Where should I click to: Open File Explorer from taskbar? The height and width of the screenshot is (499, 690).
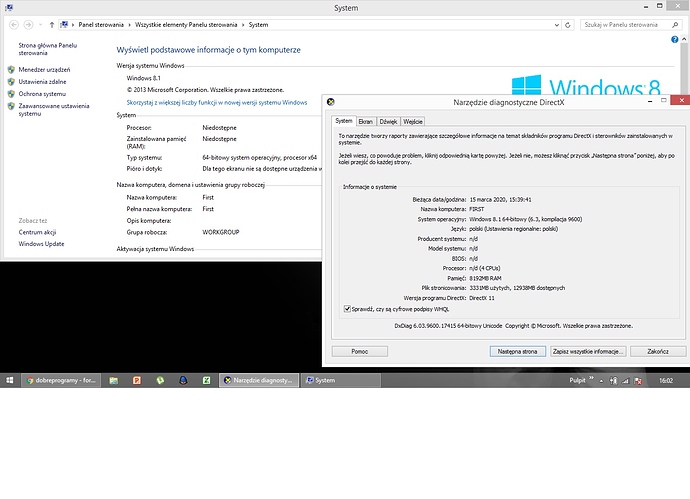point(114,381)
